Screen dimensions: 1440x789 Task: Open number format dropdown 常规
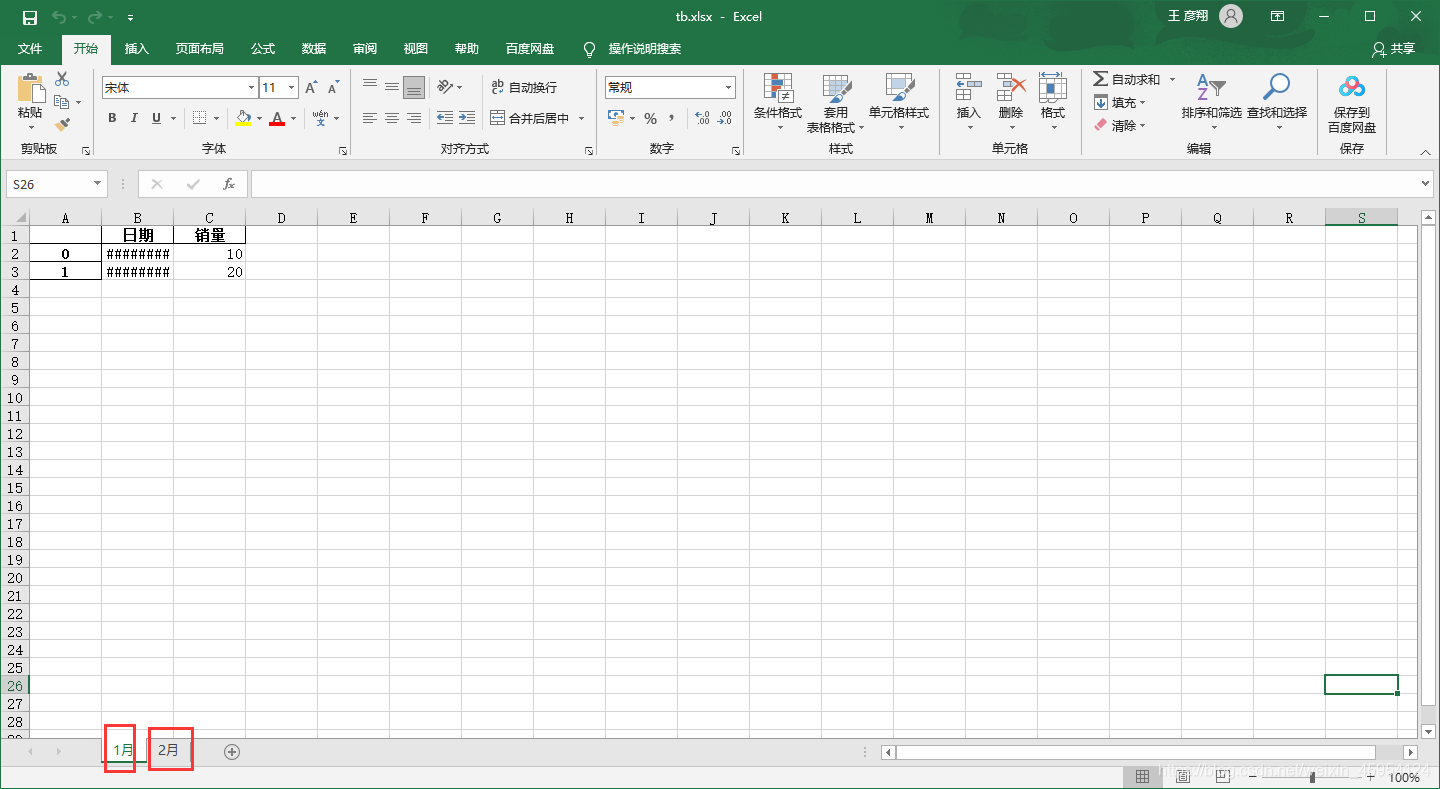pyautogui.click(x=728, y=88)
